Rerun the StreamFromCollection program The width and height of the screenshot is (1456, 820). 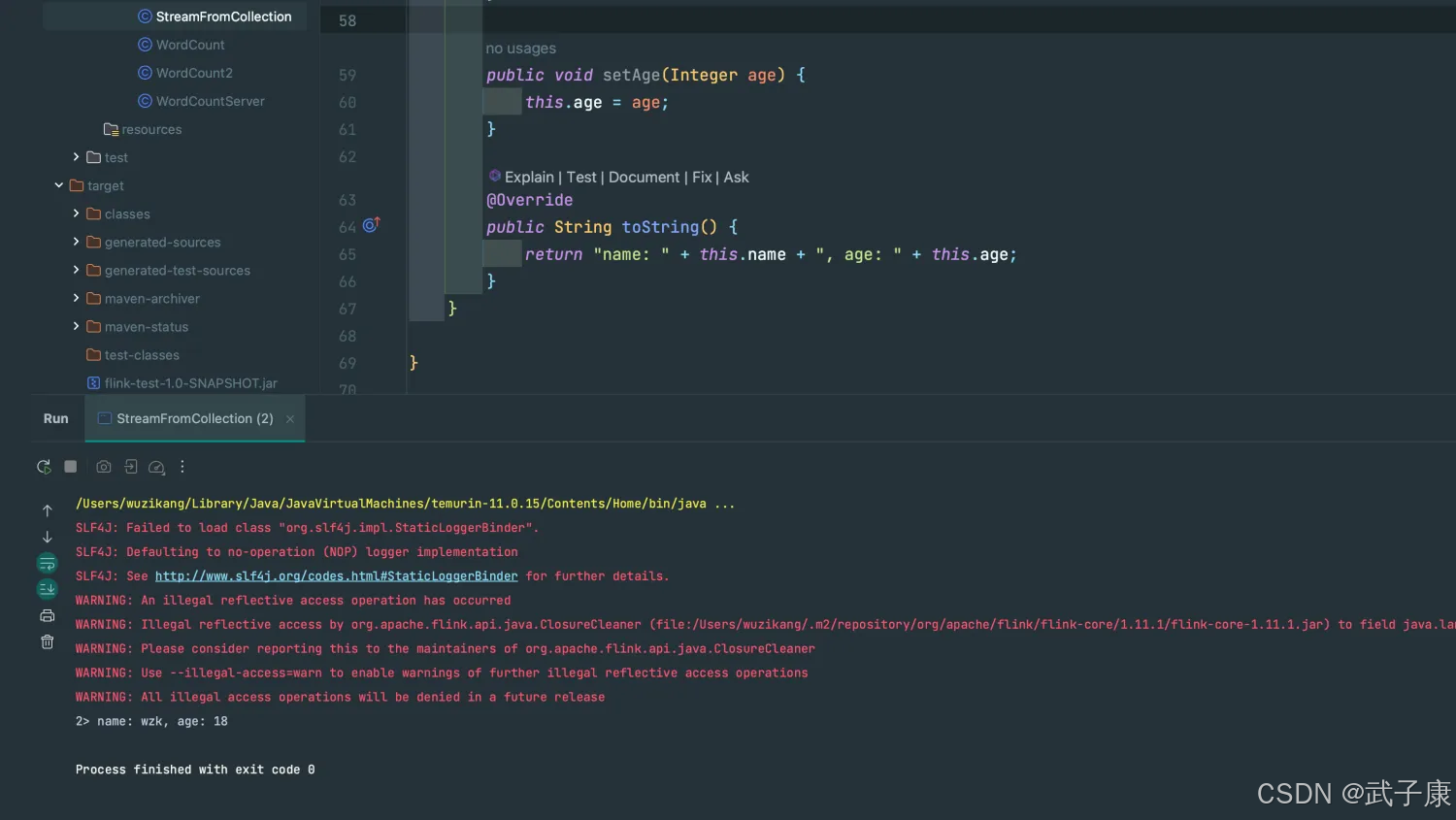(44, 467)
